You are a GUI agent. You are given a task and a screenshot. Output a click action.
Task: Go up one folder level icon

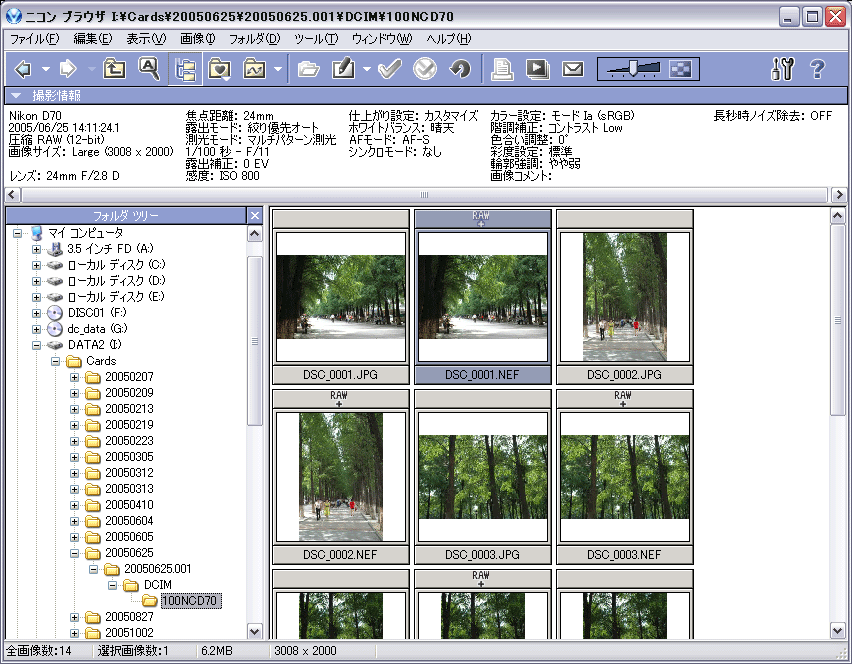click(x=114, y=69)
